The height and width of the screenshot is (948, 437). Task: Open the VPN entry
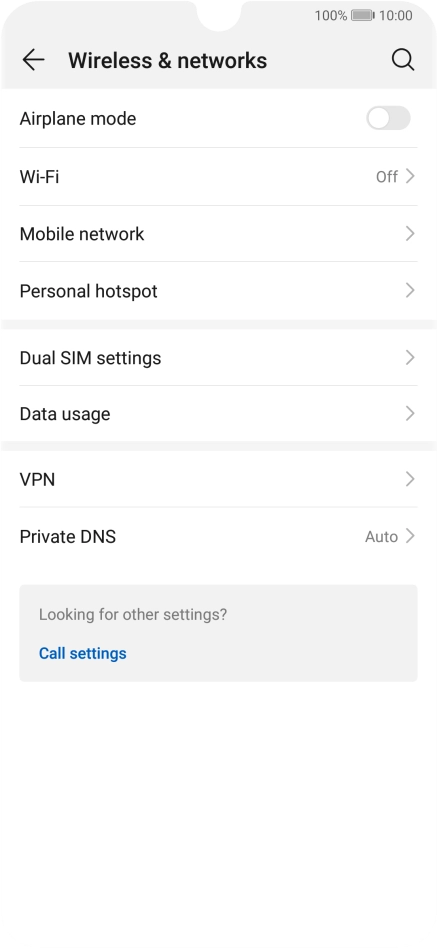tap(218, 479)
